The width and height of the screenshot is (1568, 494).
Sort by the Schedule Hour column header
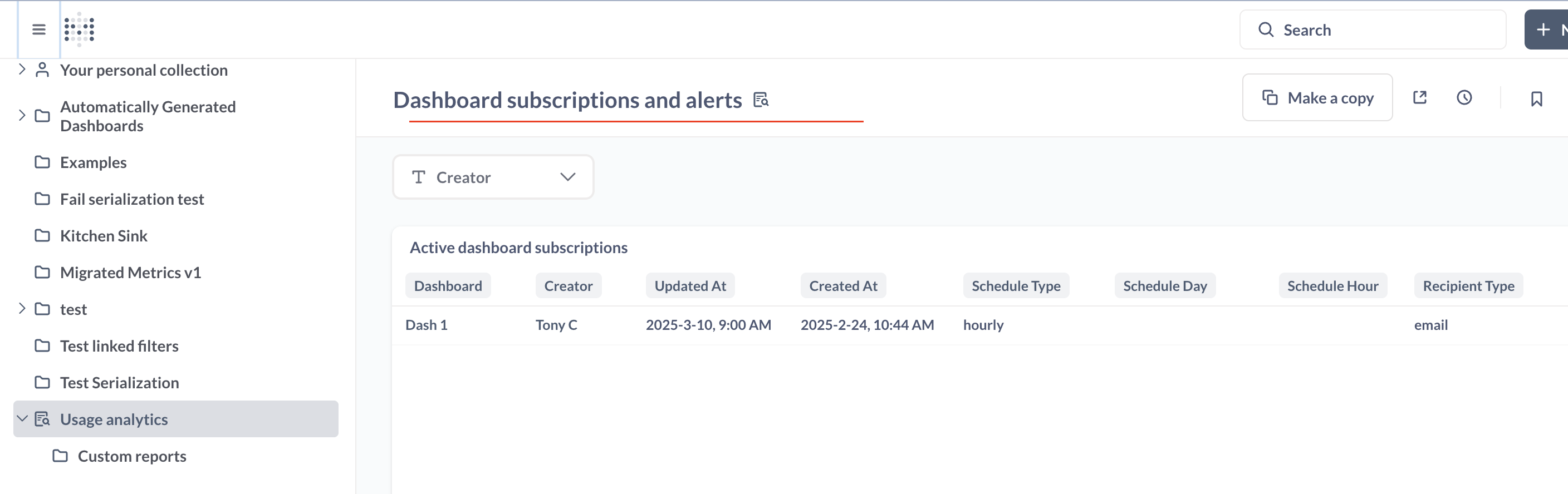click(1332, 285)
